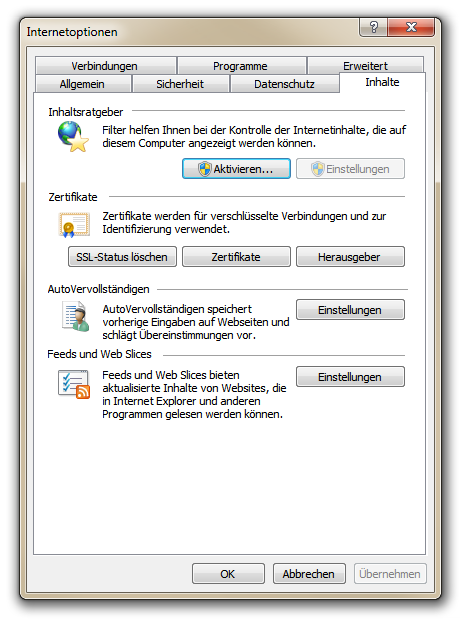Click the globe and star Inhaltsratgeber icon

73,137
